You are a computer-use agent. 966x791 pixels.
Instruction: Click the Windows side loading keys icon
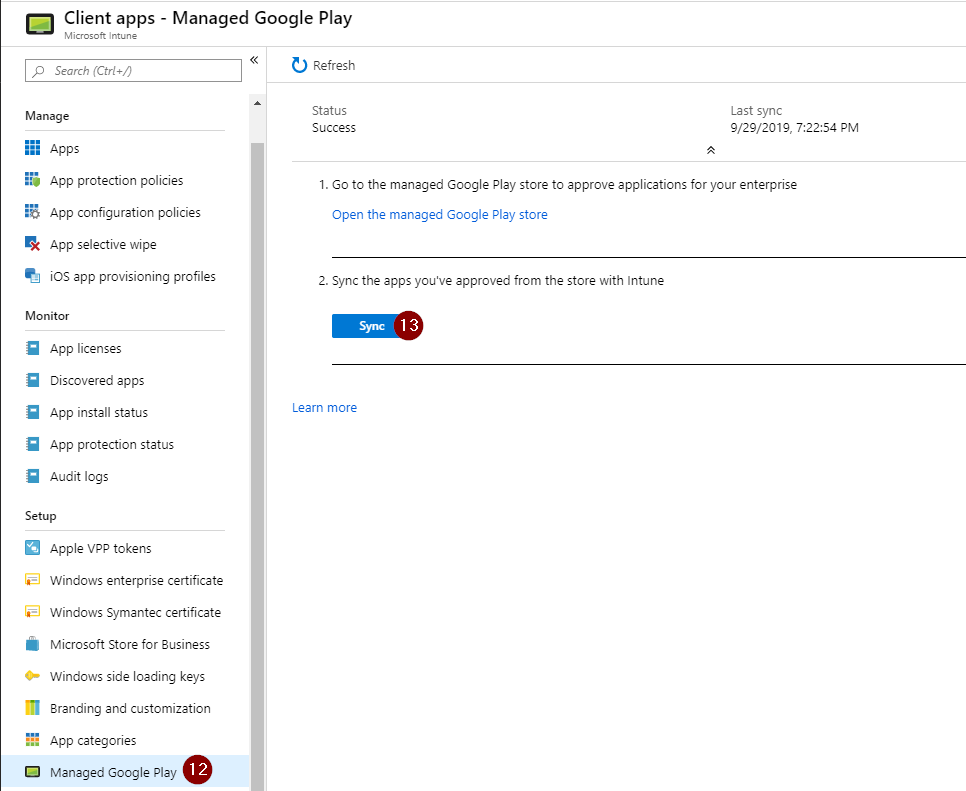32,677
